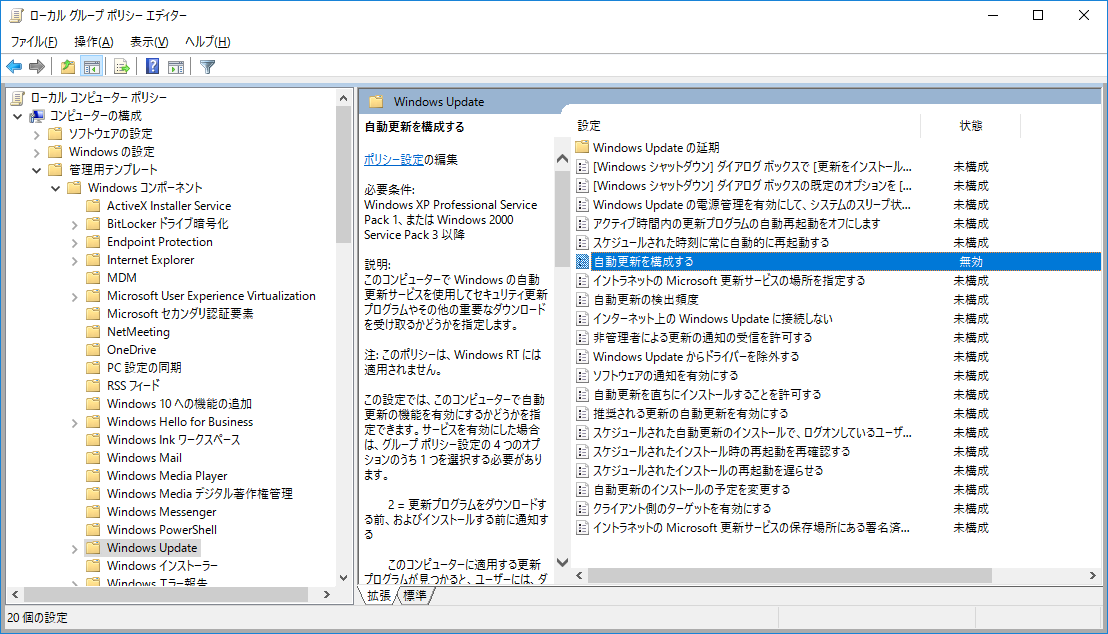Click the tree pane vertical scrollbar down arrow
The height and width of the screenshot is (634, 1108).
[x=343, y=577]
